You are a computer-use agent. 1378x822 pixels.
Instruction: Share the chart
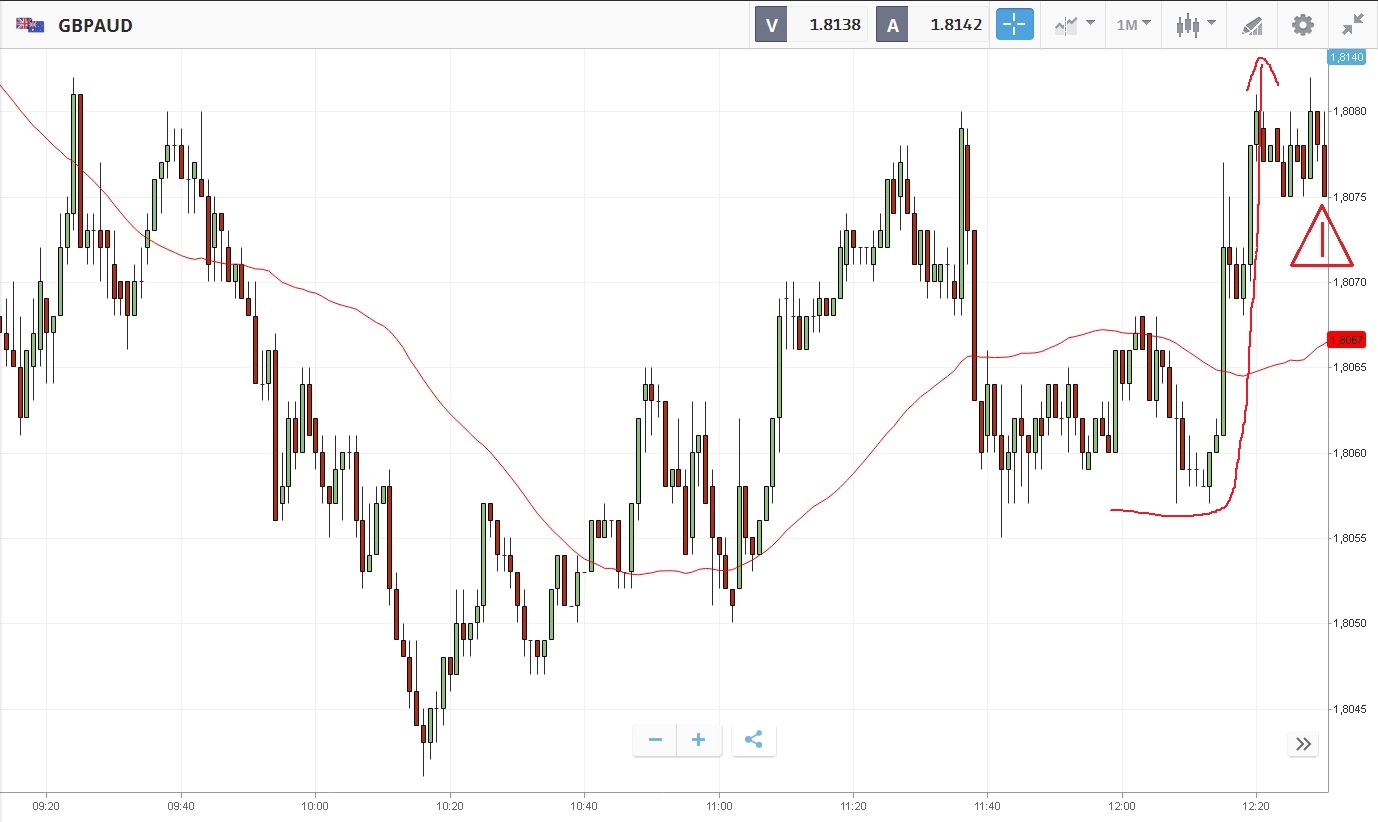[754, 740]
